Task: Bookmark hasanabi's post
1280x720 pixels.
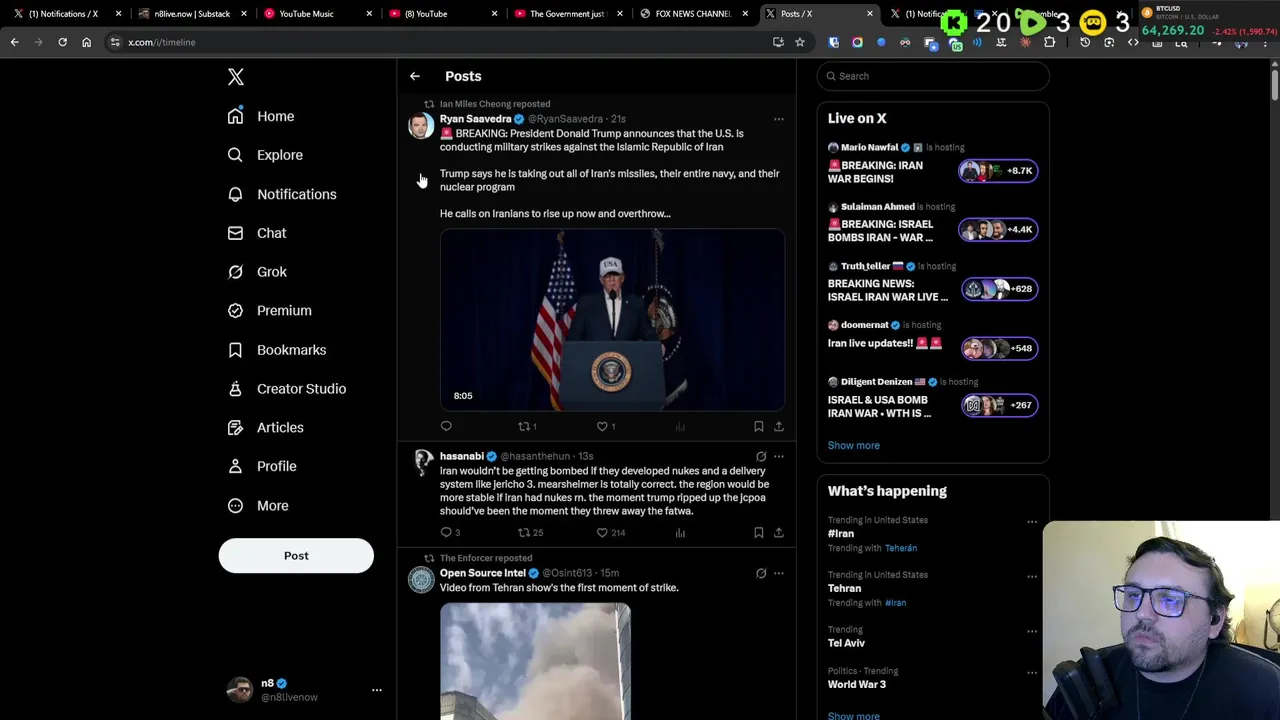Action: tap(758, 533)
